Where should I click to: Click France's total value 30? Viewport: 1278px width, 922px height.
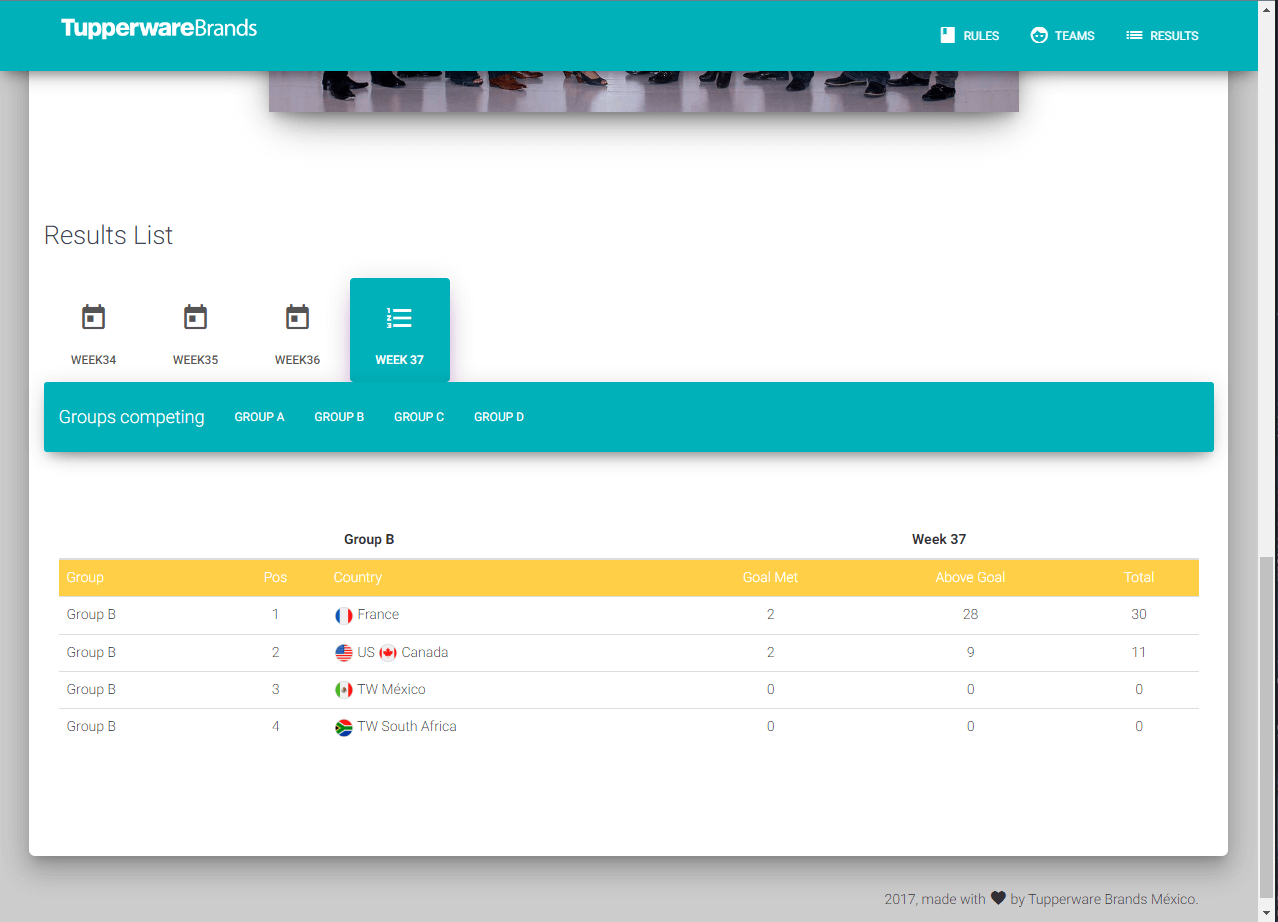(1139, 614)
